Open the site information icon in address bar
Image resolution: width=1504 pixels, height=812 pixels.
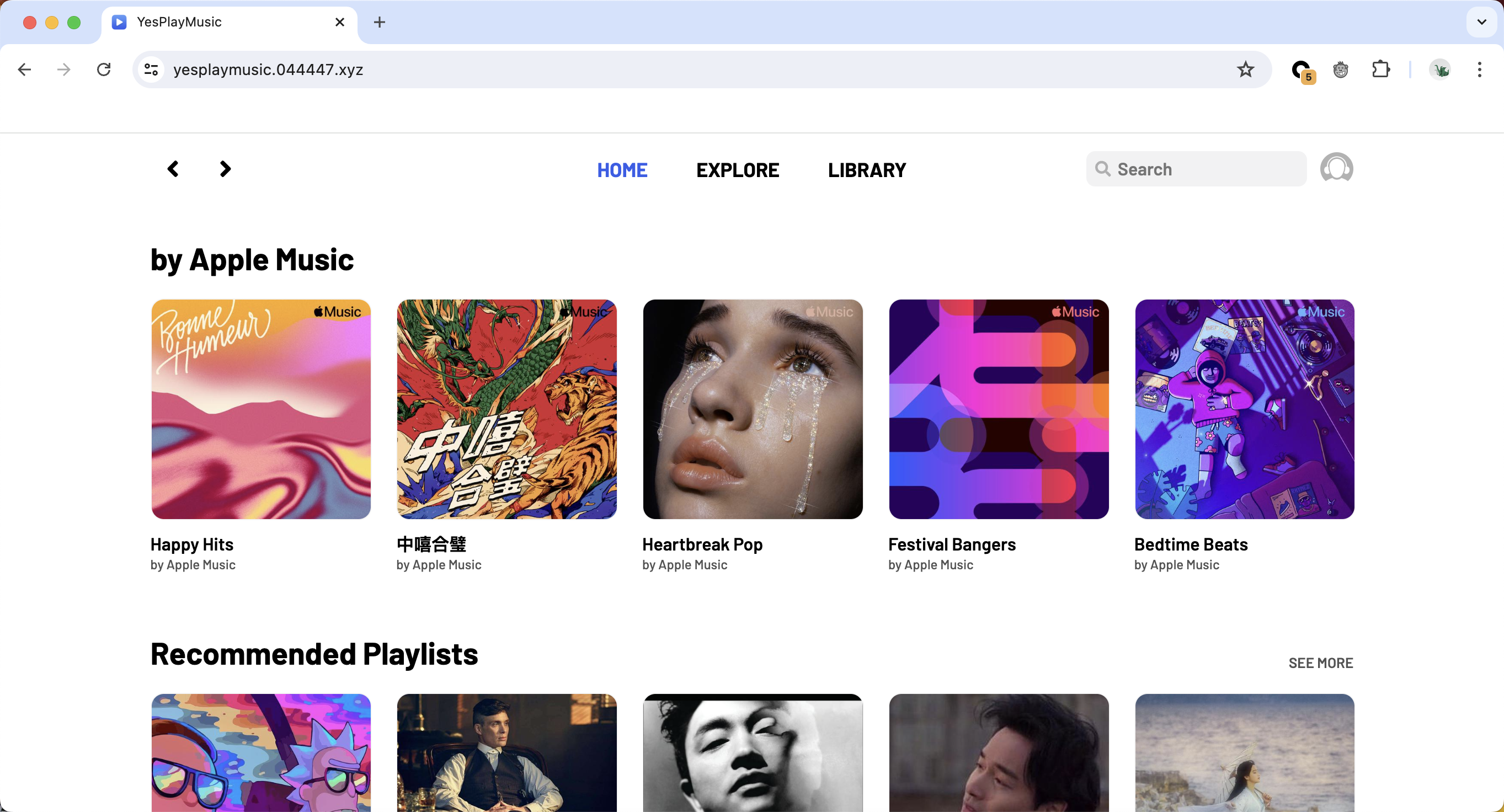coord(151,70)
